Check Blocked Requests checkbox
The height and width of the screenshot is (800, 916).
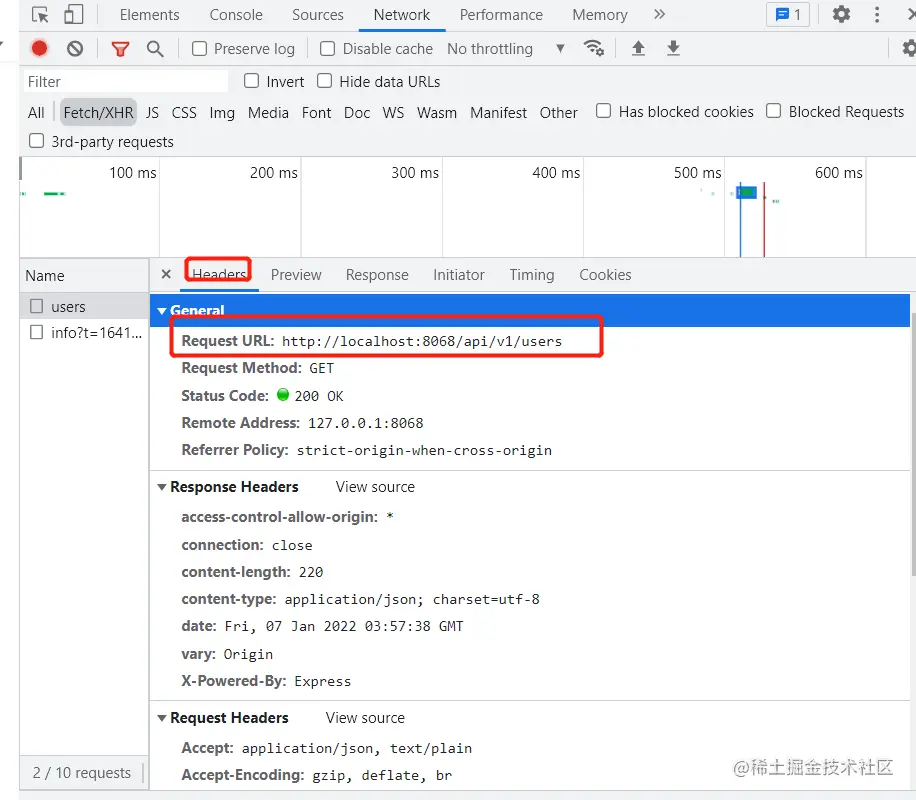coord(773,110)
